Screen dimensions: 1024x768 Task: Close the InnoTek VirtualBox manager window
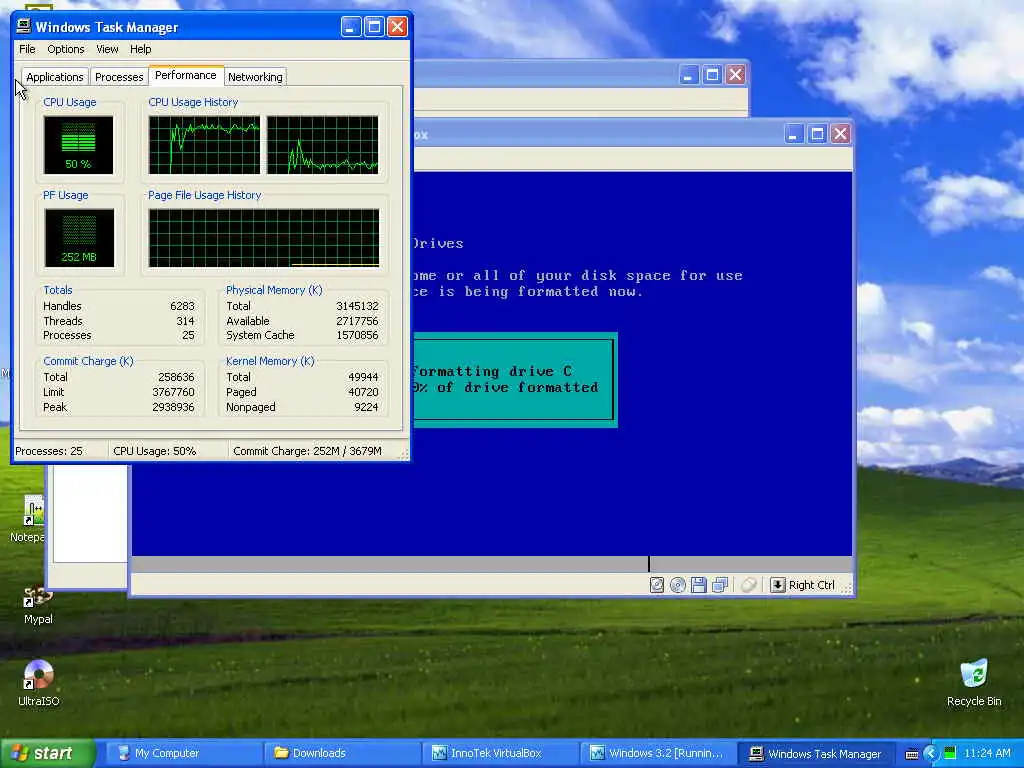coord(735,74)
